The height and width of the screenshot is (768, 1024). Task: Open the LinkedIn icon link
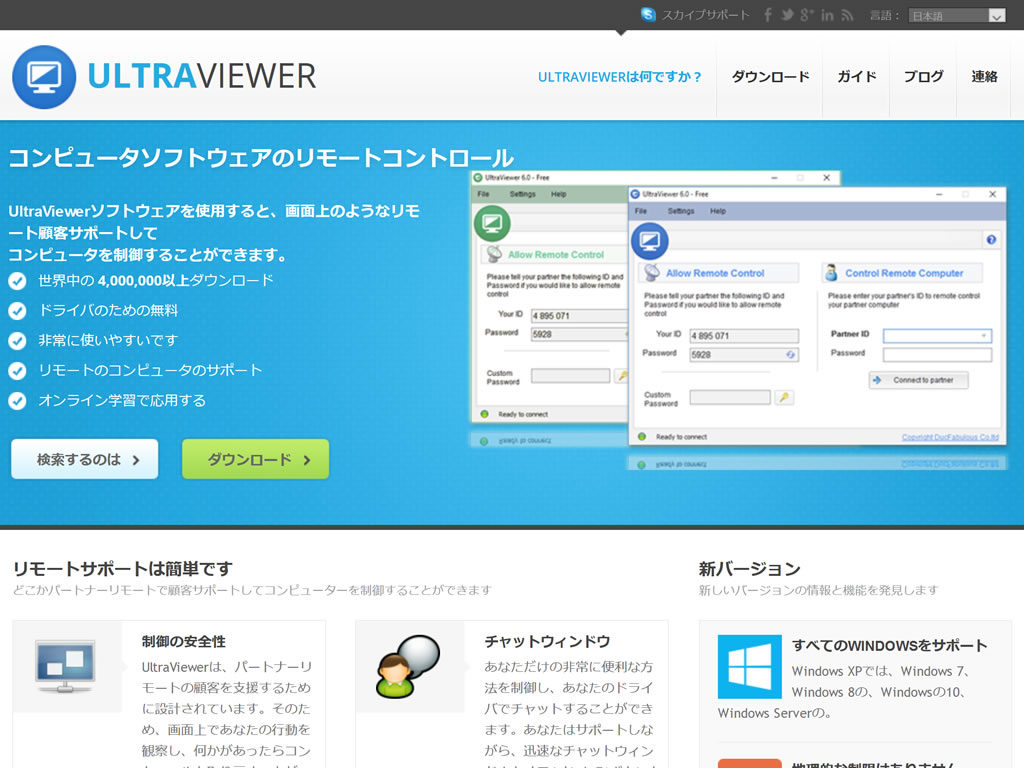[827, 15]
